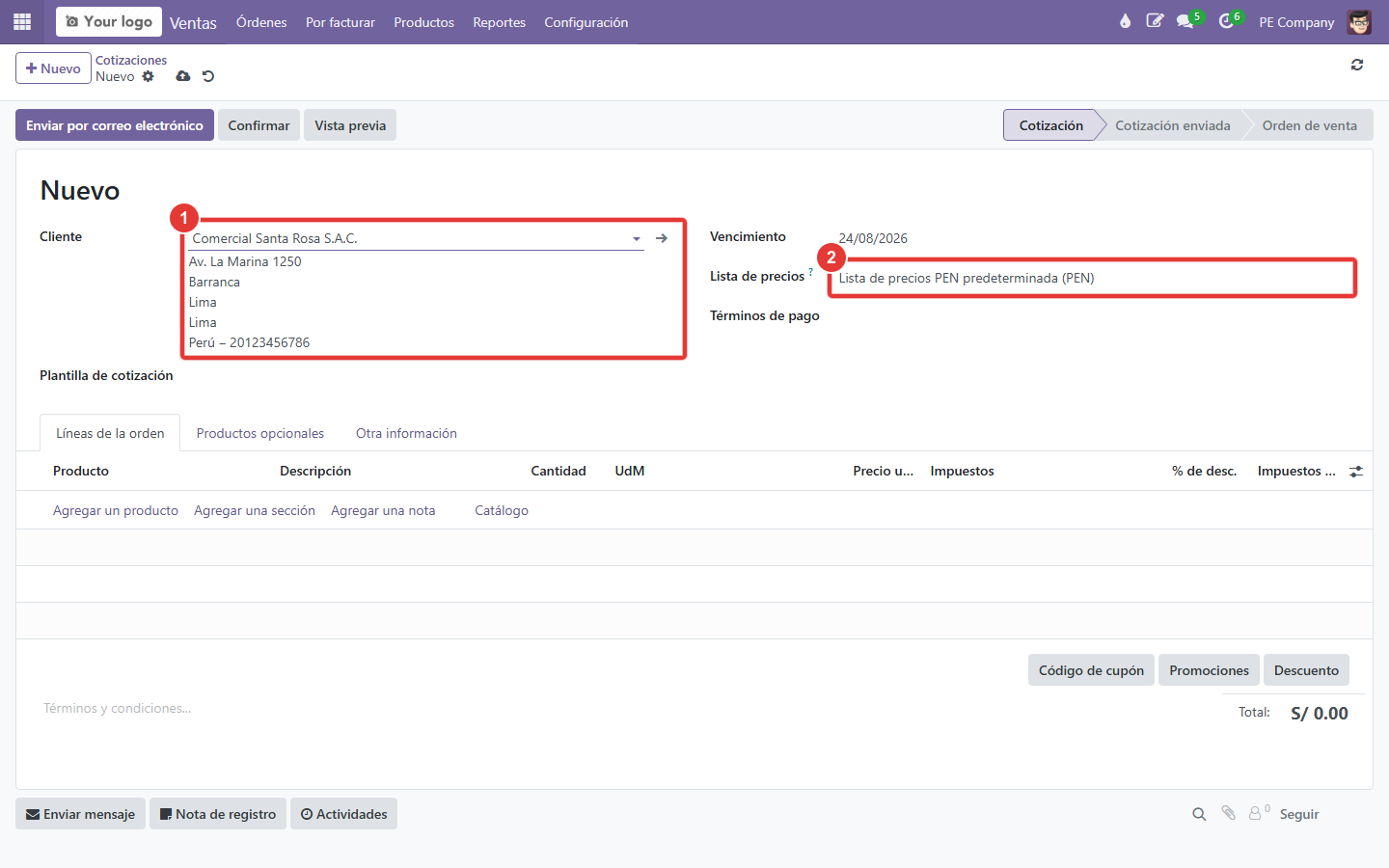Open the pencil edit icon in navbar
The height and width of the screenshot is (868, 1389).
1155,21
